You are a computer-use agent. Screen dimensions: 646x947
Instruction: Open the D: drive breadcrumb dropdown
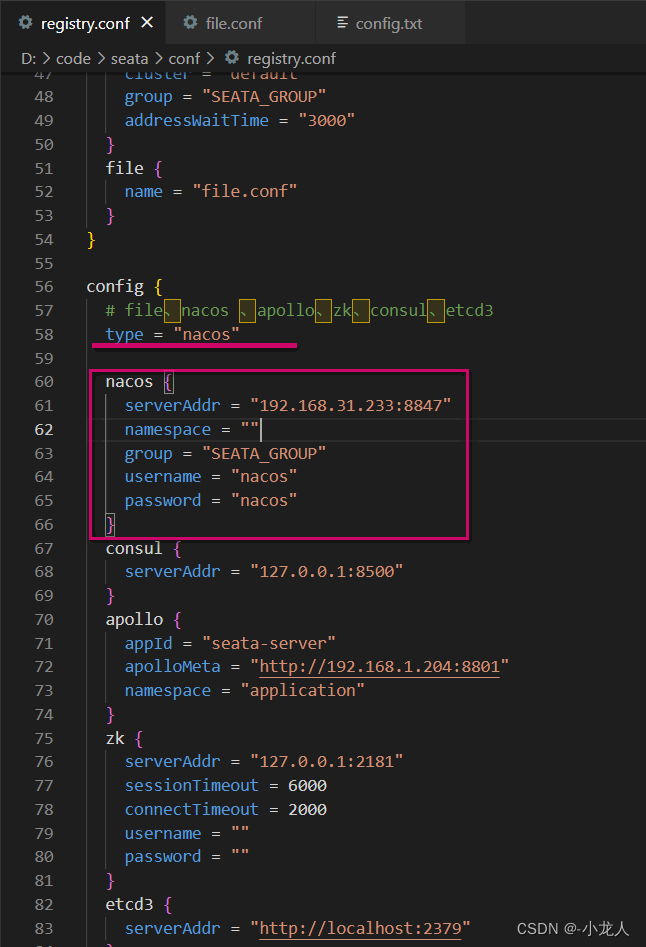[x=28, y=59]
